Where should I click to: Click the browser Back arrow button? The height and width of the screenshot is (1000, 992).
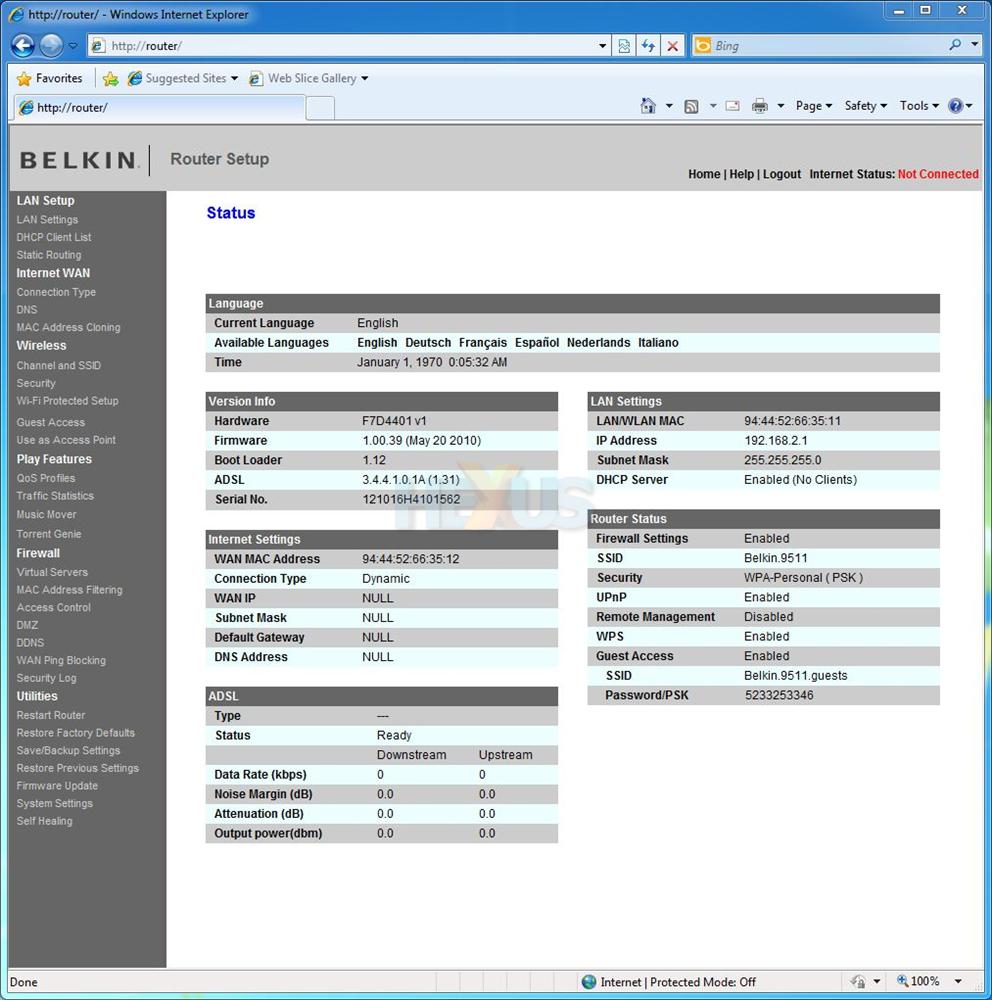click(23, 45)
